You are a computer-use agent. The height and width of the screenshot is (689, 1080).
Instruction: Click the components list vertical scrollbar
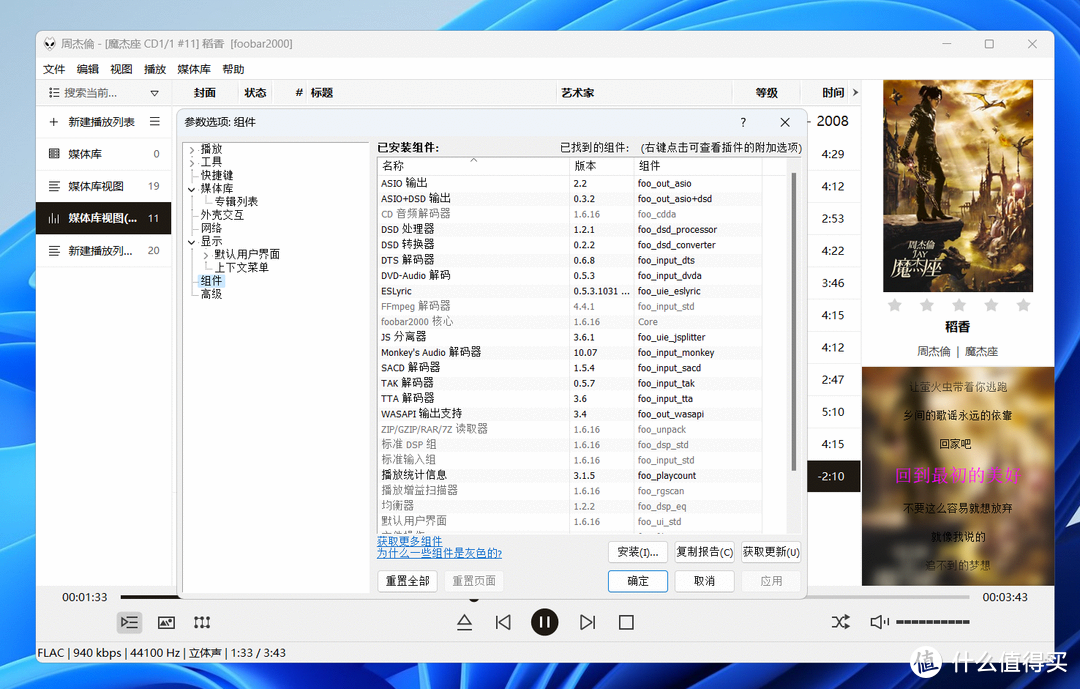[794, 322]
